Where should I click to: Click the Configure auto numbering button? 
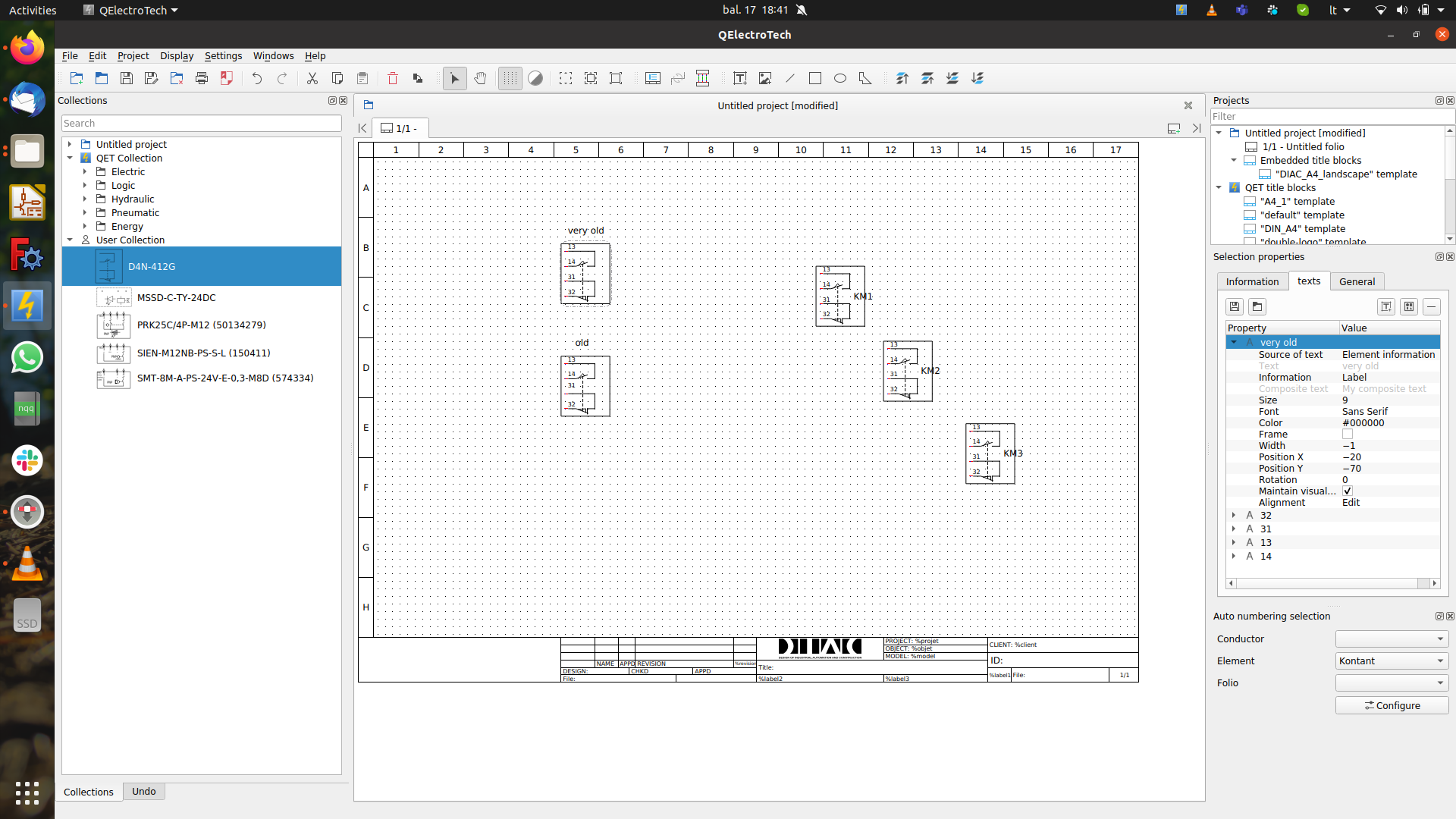(x=1392, y=705)
